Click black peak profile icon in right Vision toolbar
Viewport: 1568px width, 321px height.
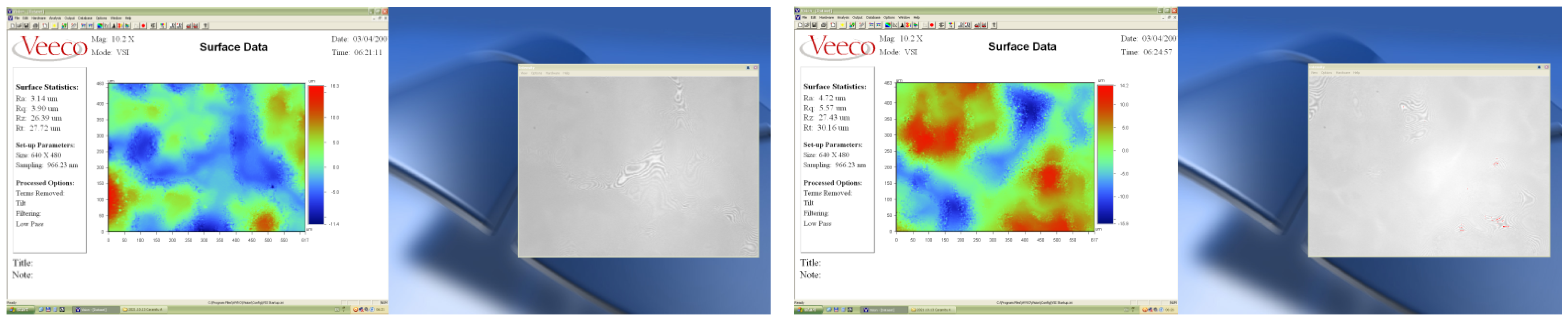pyautogui.click(x=902, y=25)
